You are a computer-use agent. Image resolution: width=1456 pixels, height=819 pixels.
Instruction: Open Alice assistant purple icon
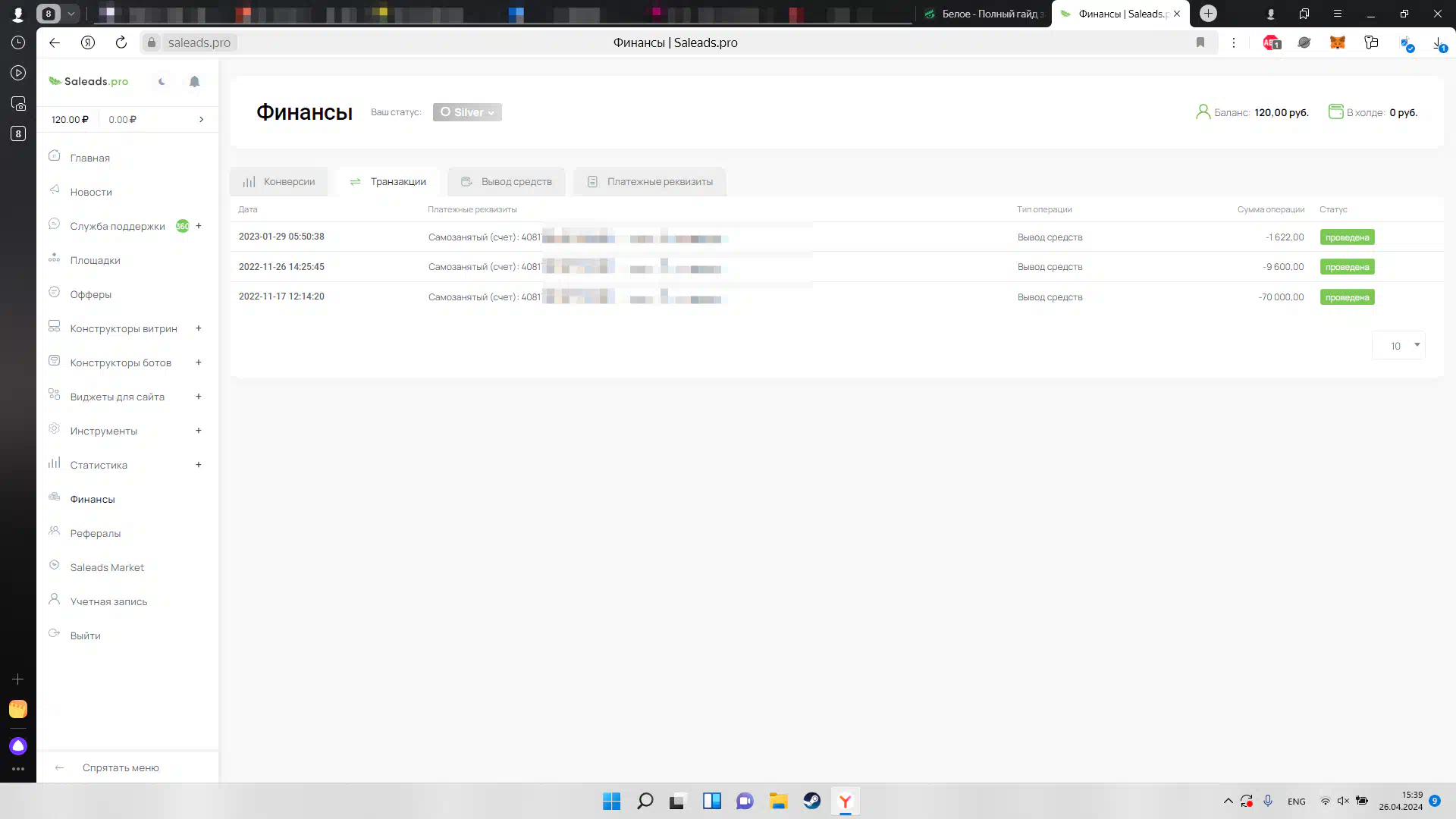click(18, 746)
